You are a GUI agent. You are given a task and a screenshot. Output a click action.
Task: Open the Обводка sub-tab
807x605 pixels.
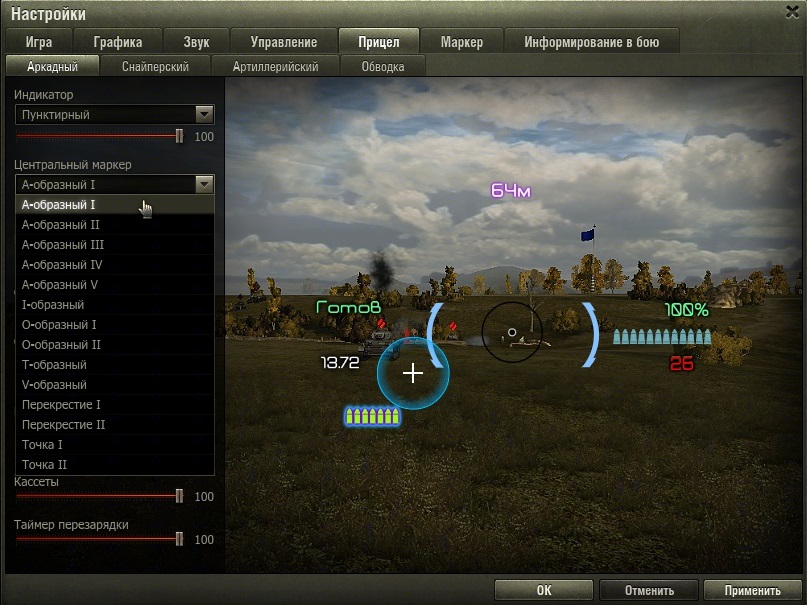(x=383, y=66)
